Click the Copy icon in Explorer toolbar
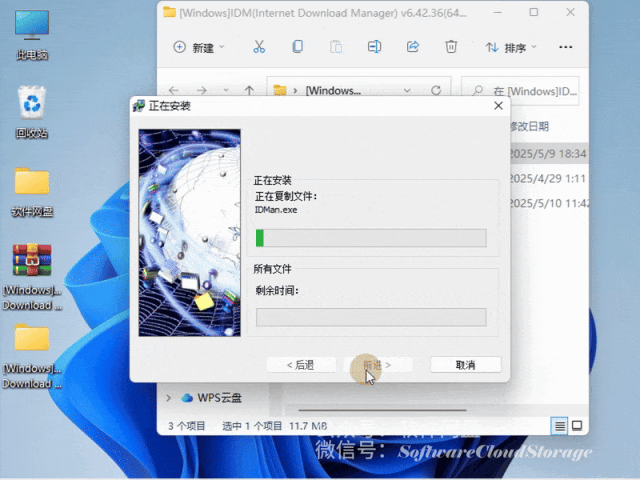The width and height of the screenshot is (640, 480). click(x=298, y=47)
